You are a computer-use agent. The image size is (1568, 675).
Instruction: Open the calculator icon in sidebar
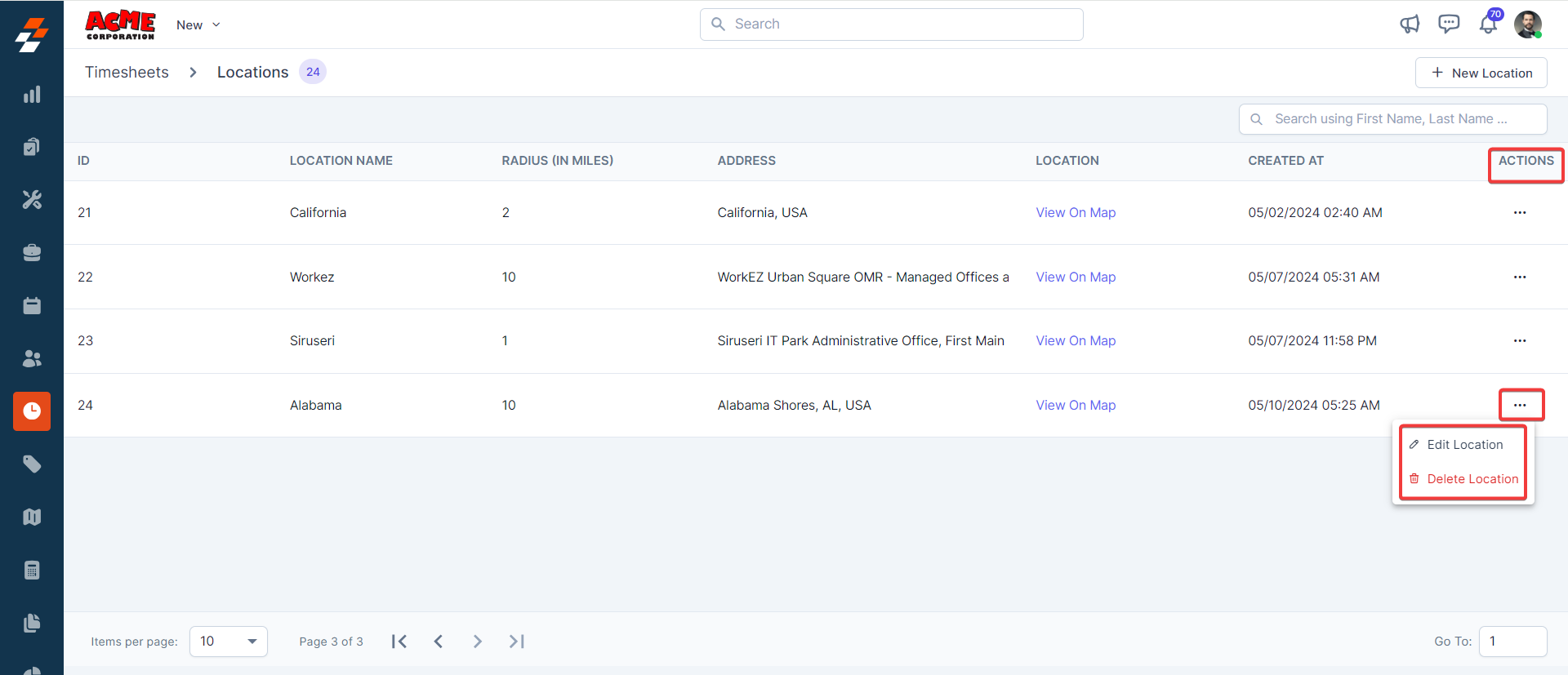pos(32,571)
